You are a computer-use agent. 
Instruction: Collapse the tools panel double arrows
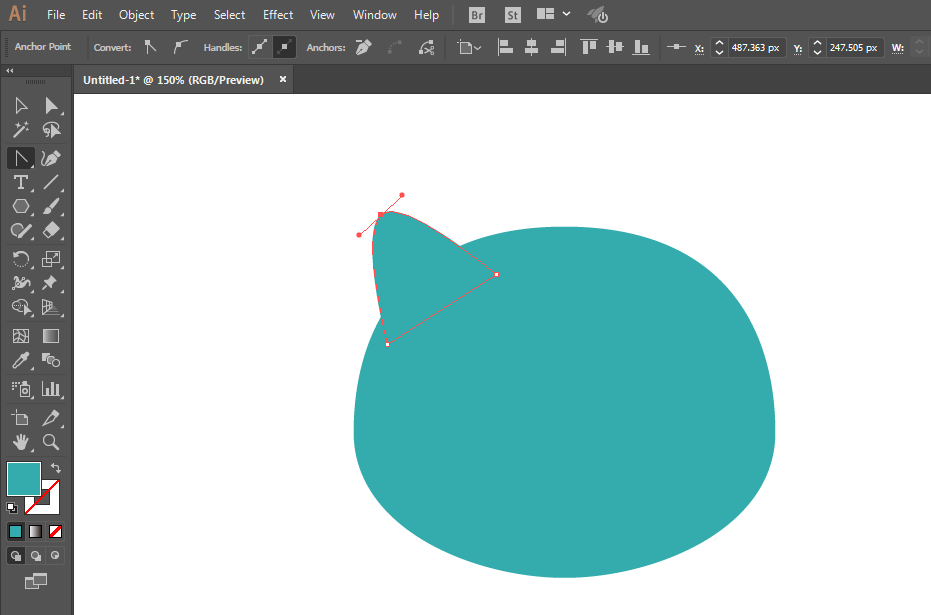tap(10, 71)
